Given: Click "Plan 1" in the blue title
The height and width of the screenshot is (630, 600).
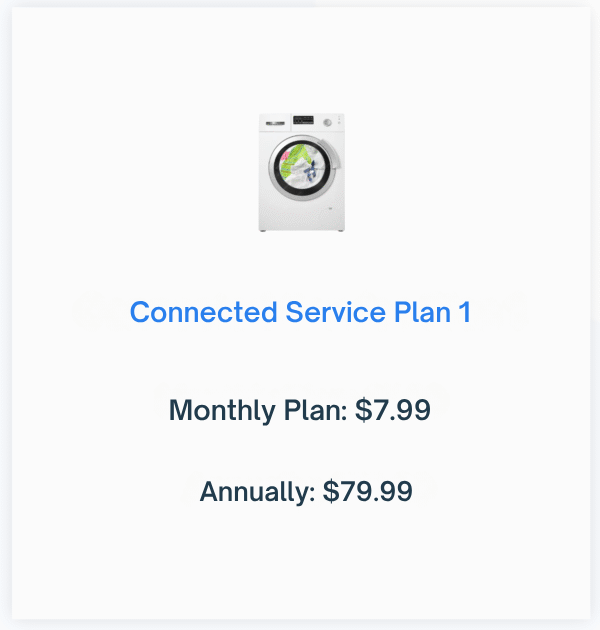Looking at the screenshot, I should tap(432, 312).
